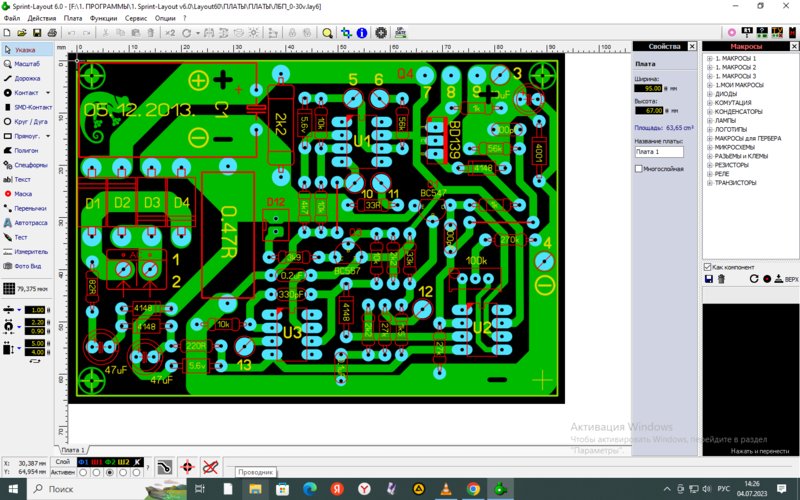Select the Измеритель measure tool

tap(27, 252)
